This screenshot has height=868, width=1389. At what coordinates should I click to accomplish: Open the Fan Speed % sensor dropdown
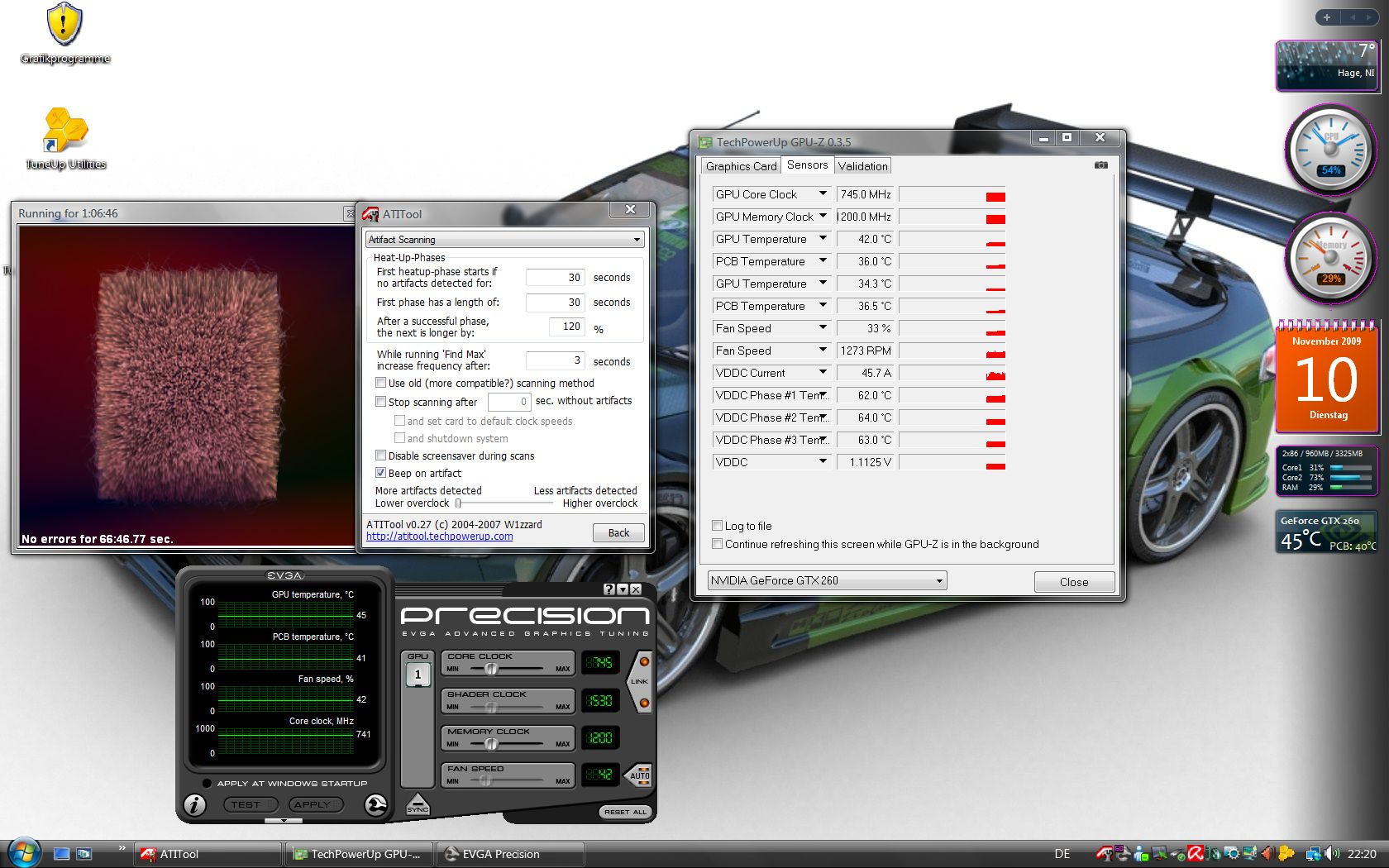pyautogui.click(x=823, y=327)
